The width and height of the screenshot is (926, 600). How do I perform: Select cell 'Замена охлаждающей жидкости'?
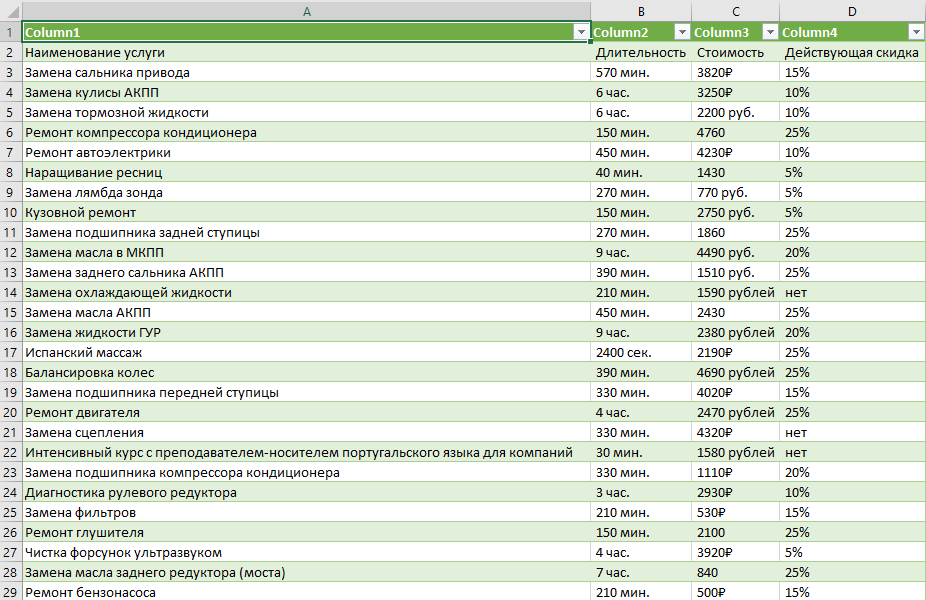point(307,292)
